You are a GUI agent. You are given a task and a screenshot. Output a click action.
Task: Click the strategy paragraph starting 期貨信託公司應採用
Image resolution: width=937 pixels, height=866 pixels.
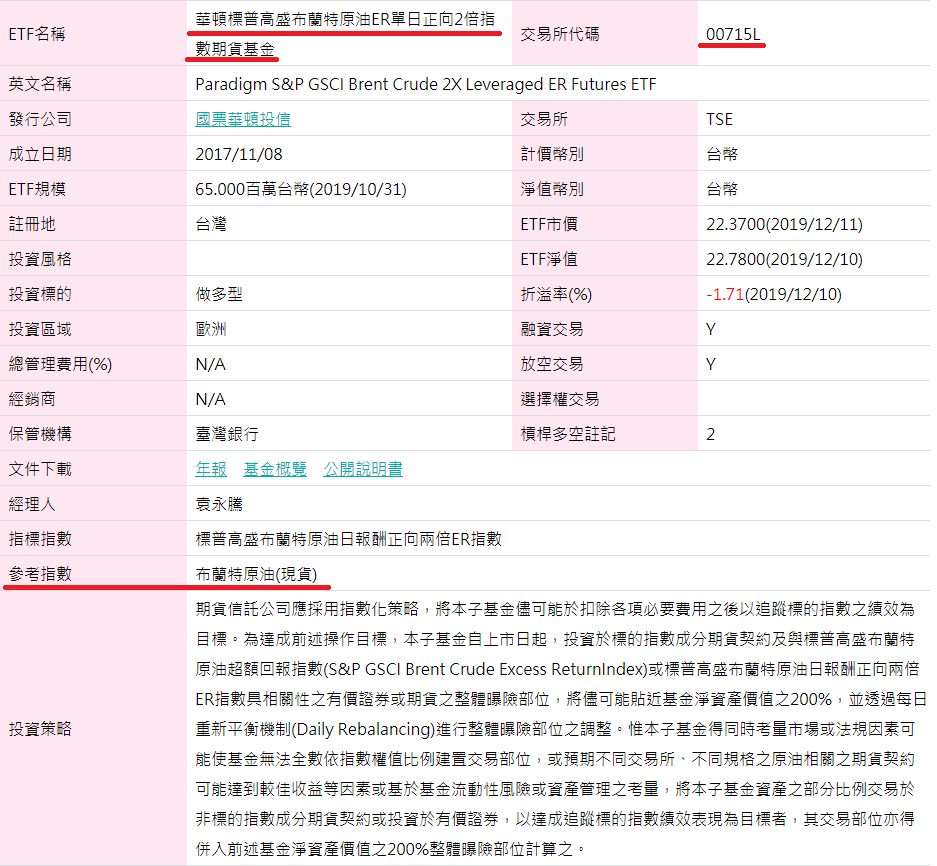point(560,729)
